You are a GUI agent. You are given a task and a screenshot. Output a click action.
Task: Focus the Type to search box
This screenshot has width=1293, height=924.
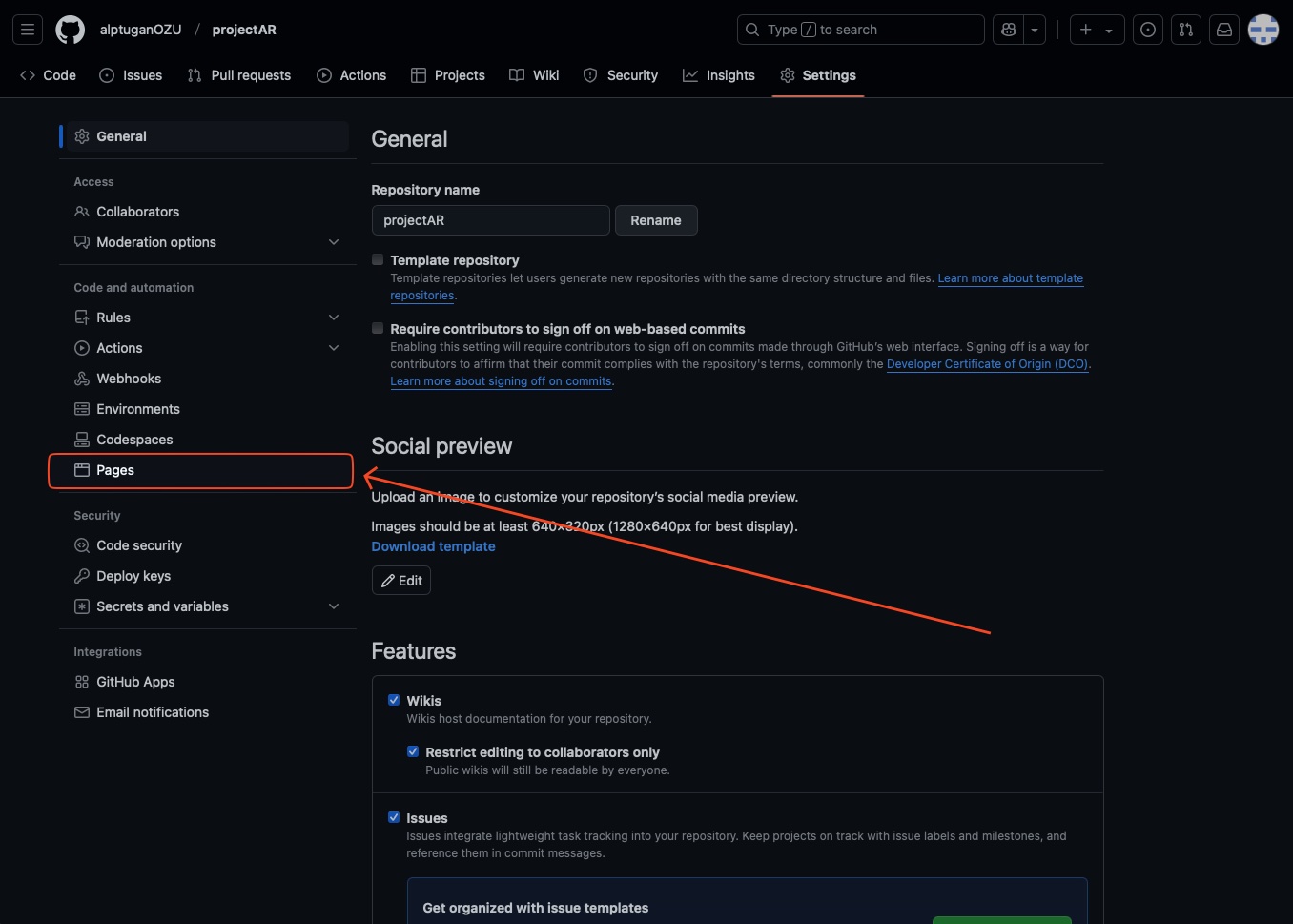tap(860, 30)
